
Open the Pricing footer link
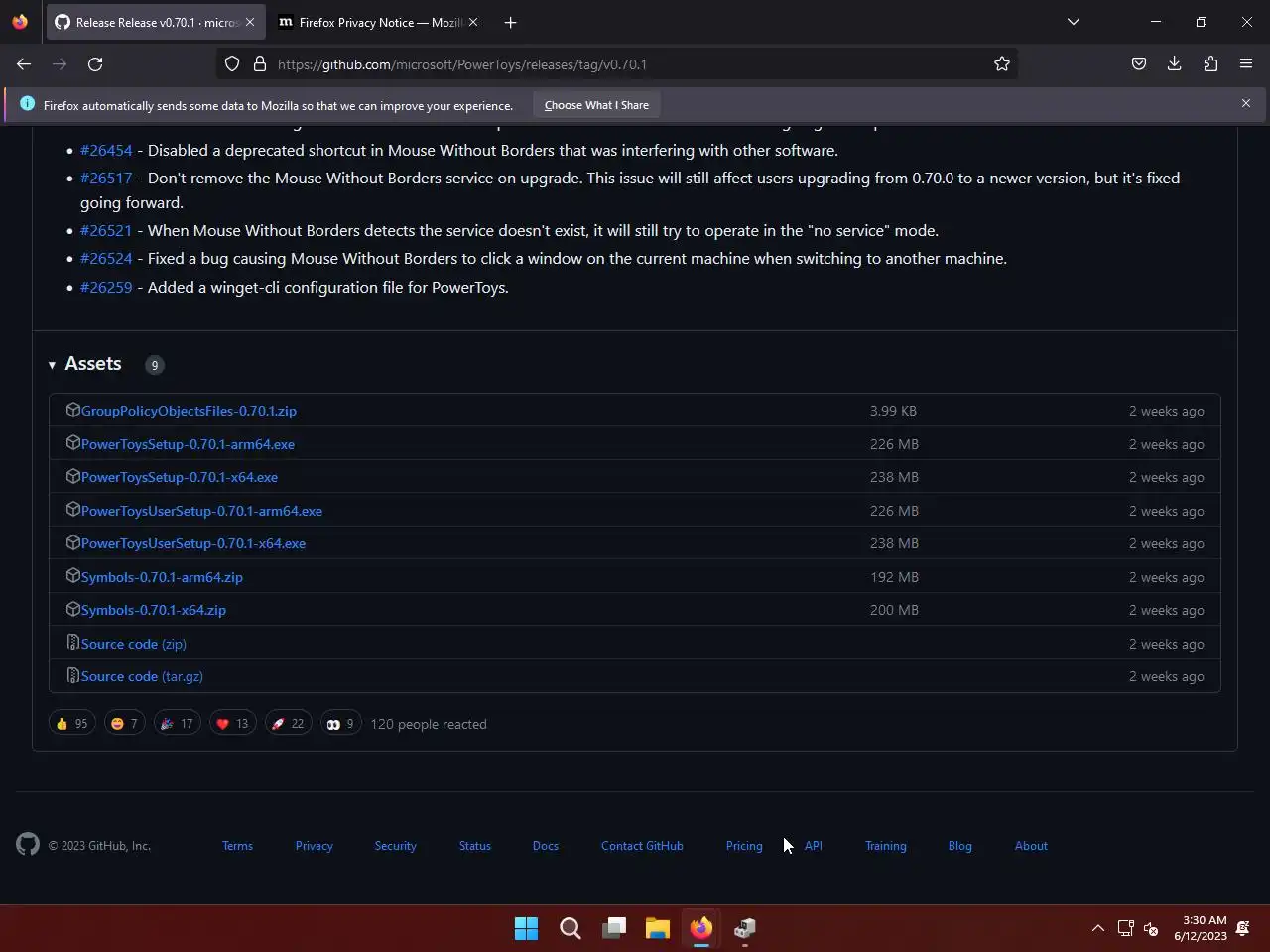(x=744, y=846)
